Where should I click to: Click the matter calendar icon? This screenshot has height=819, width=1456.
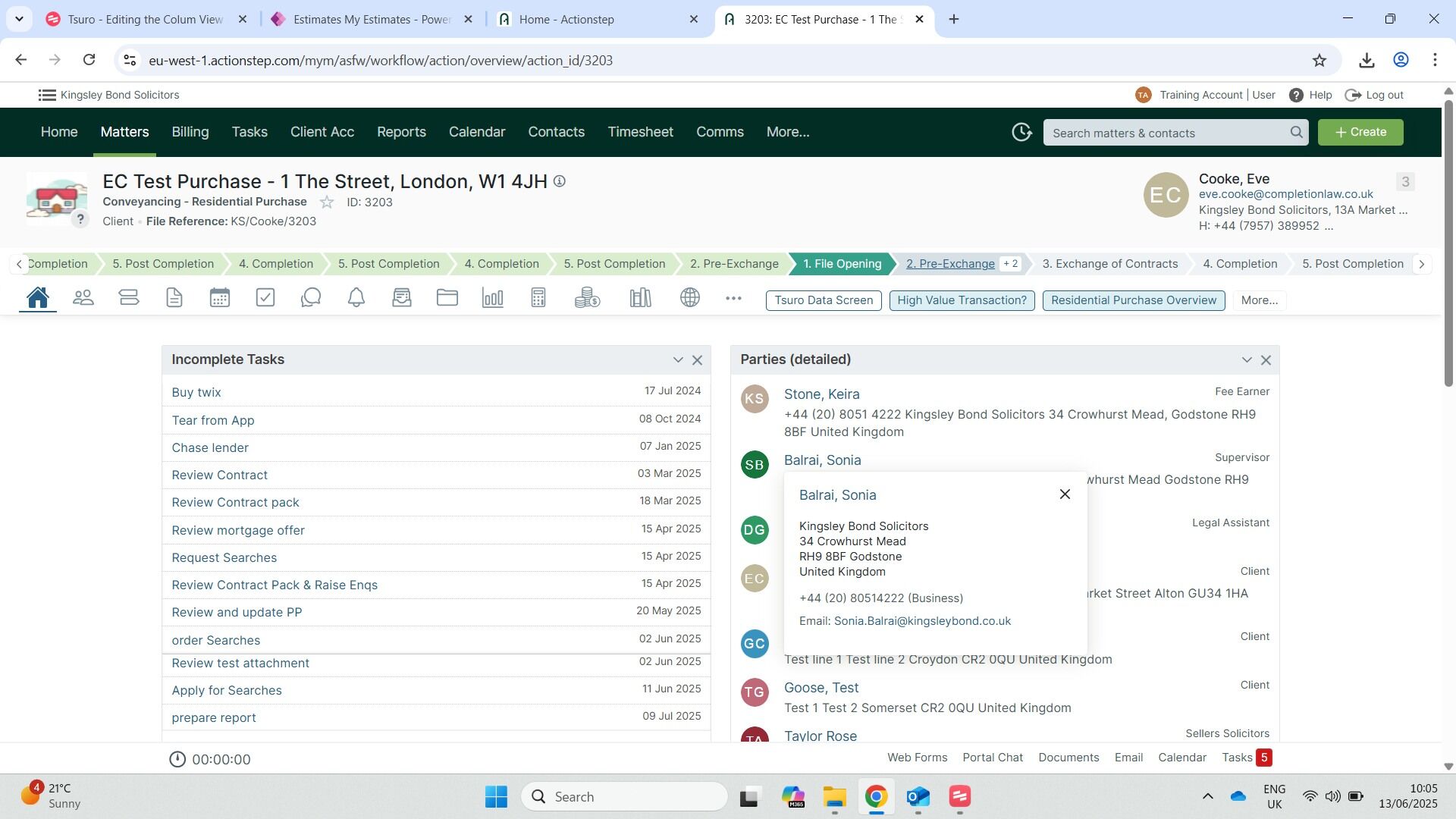[x=220, y=298]
